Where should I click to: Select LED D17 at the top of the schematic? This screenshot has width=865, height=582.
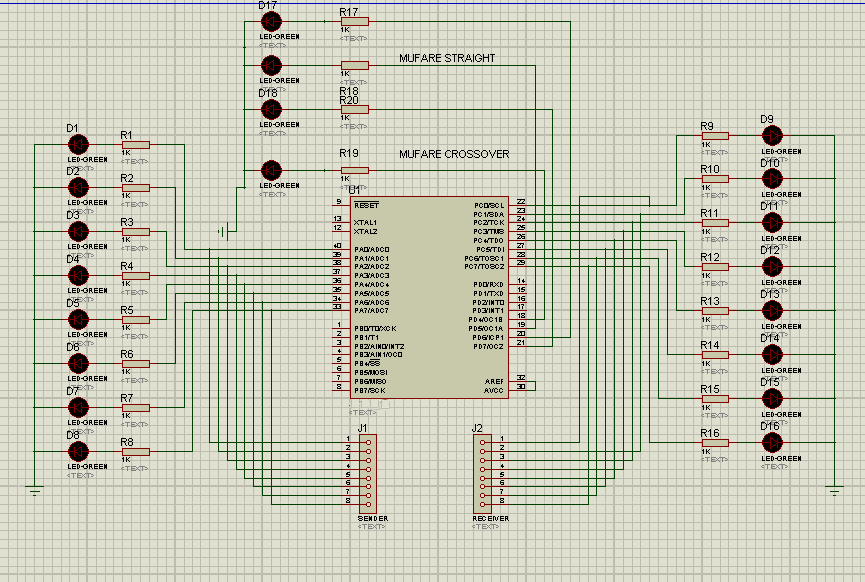[271, 22]
